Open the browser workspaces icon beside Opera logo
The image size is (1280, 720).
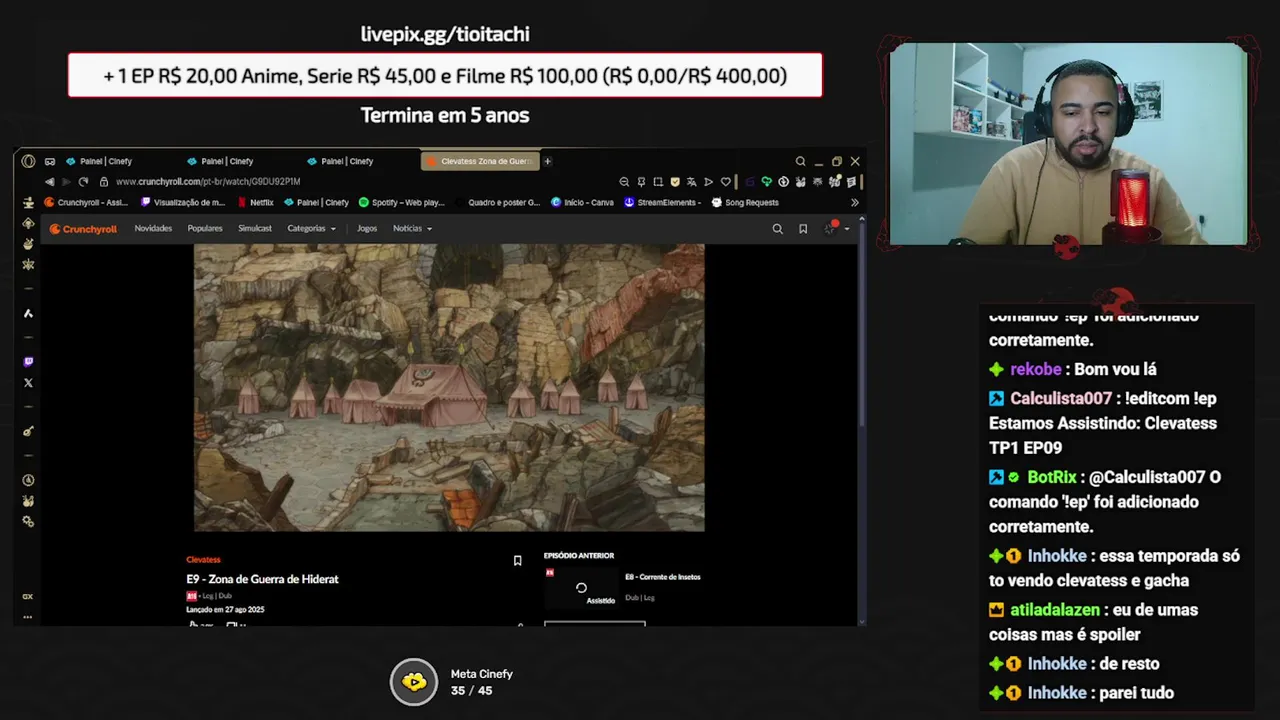(50, 161)
